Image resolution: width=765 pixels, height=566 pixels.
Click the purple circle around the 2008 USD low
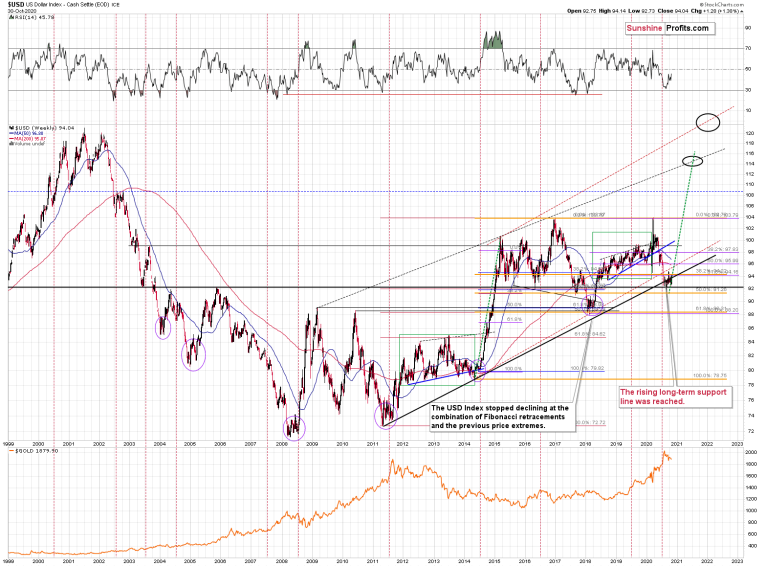[x=294, y=429]
